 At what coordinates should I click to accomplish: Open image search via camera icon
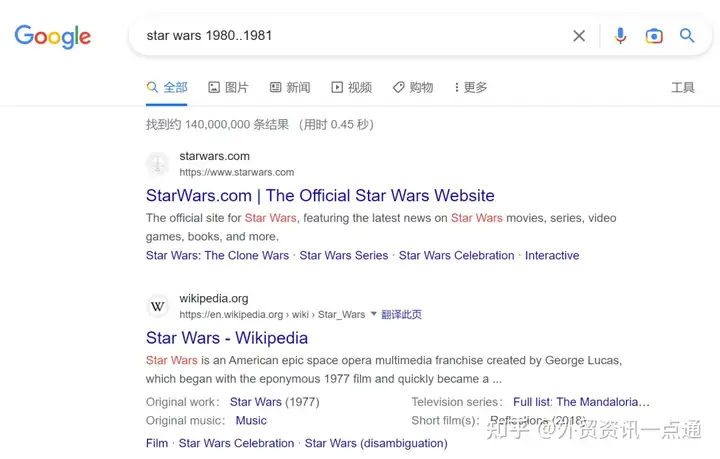tap(654, 36)
